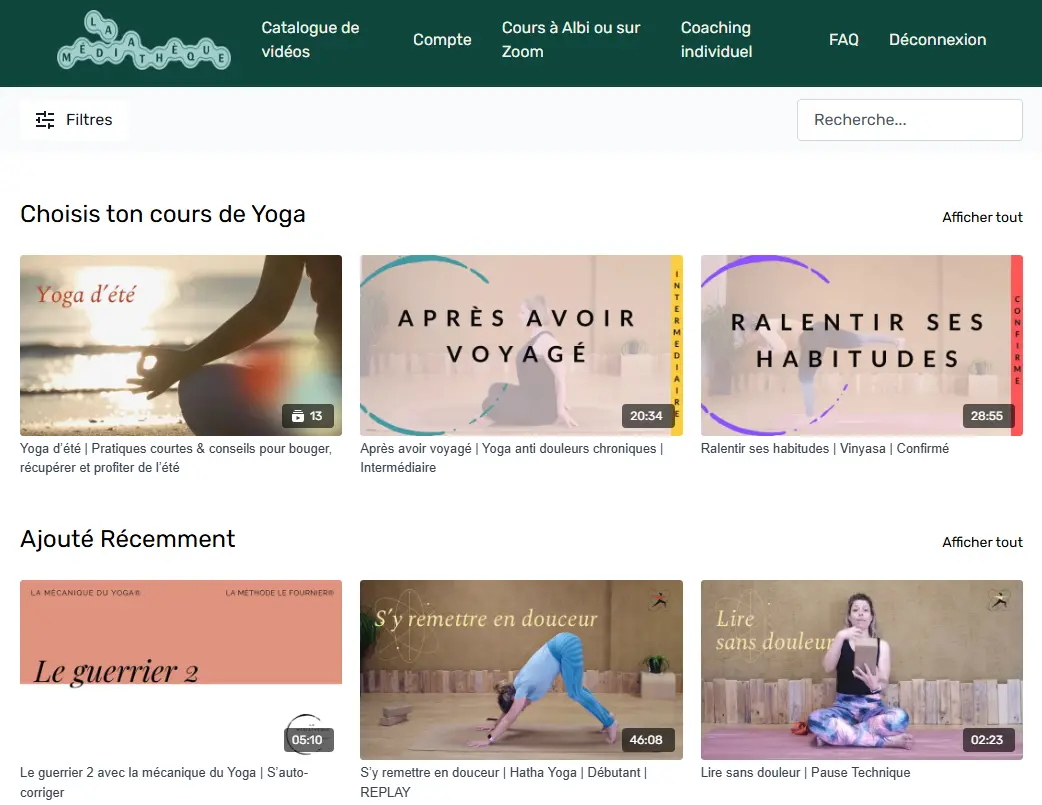Image resolution: width=1042 pixels, height=805 pixels.
Task: Click the 02:23 duration badge
Action: [x=987, y=740]
